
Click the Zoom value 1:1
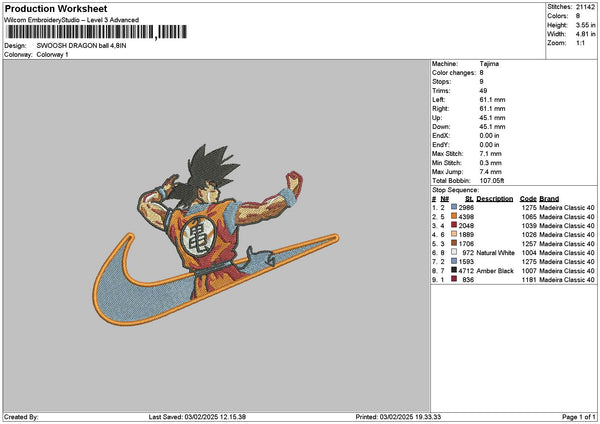click(580, 43)
